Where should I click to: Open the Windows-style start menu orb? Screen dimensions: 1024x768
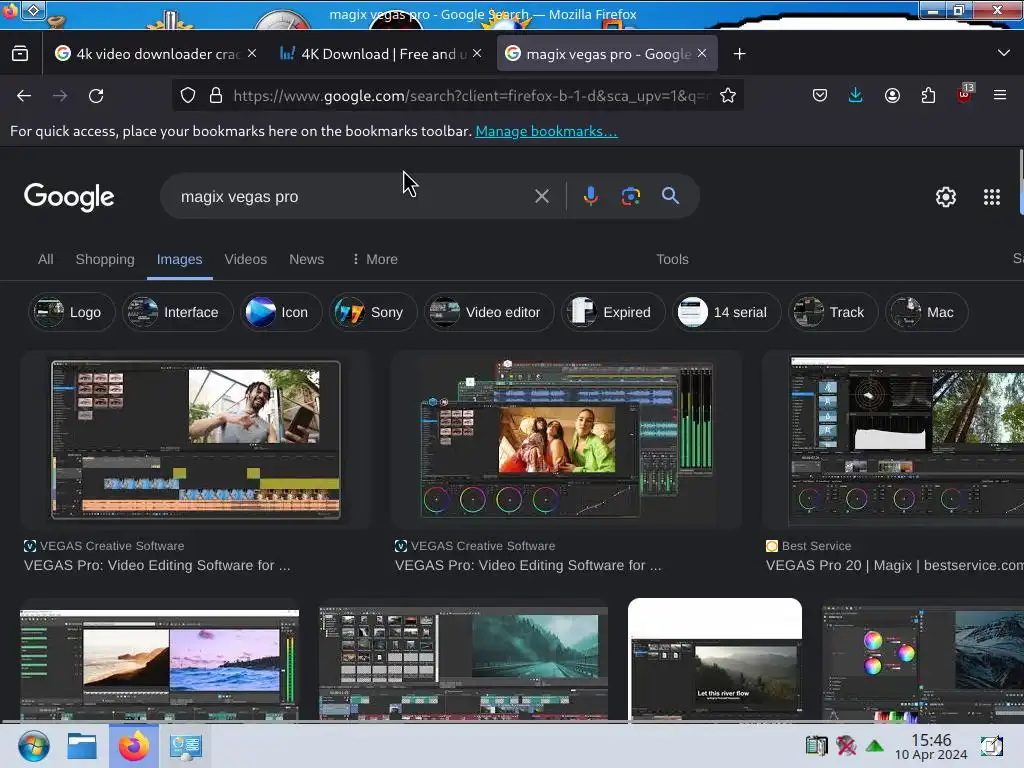click(x=33, y=746)
